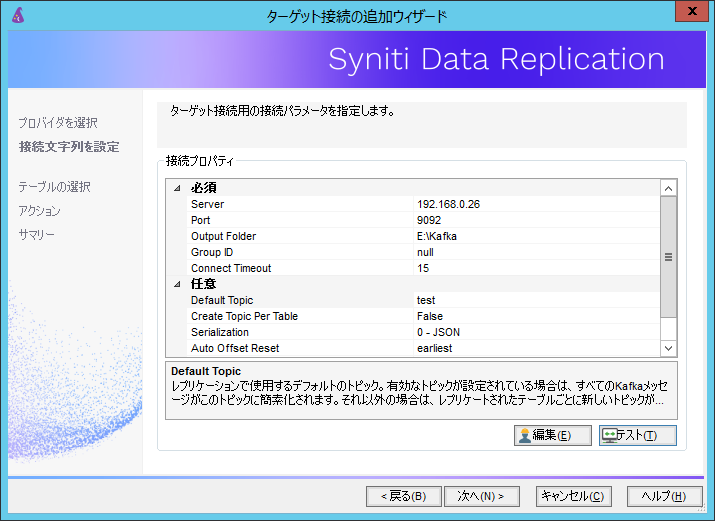Select the Serialization value 0 - JSON
Viewport: 715px width, 521px height.
(x=536, y=332)
